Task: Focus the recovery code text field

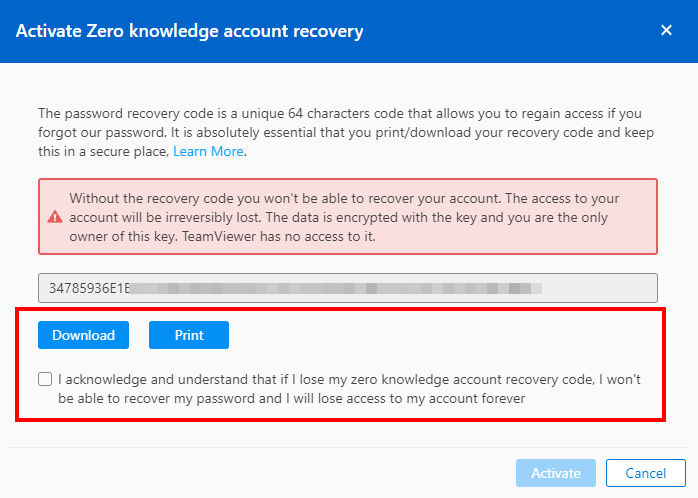Action: (348, 288)
